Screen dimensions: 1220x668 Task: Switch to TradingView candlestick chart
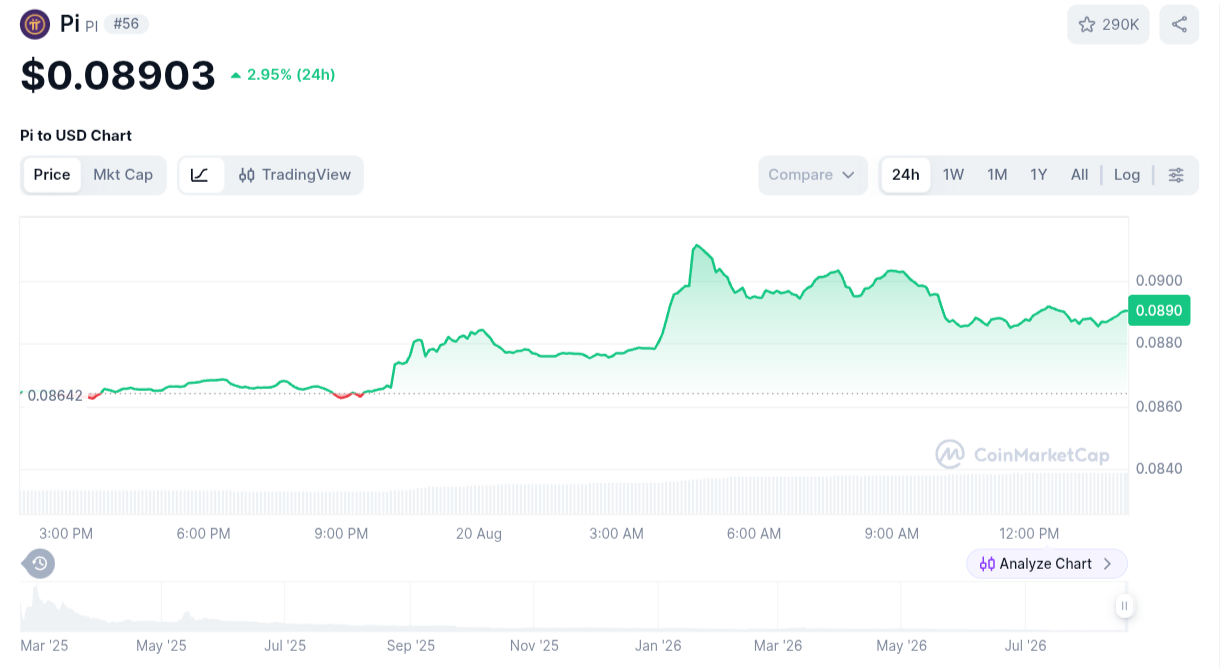coord(295,175)
